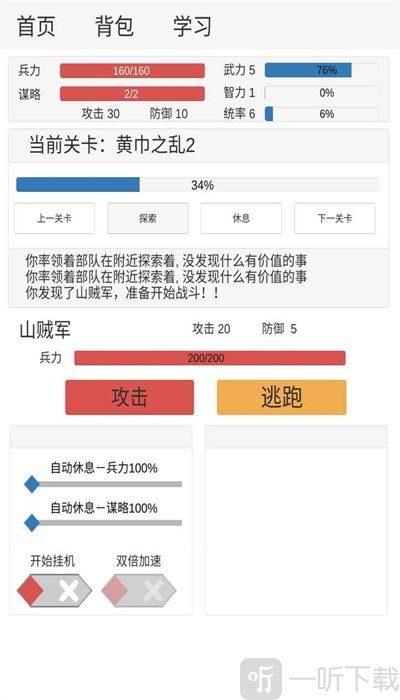400x700 pixels.
Task: Open the 学习 learning tab
Action: tap(192, 26)
